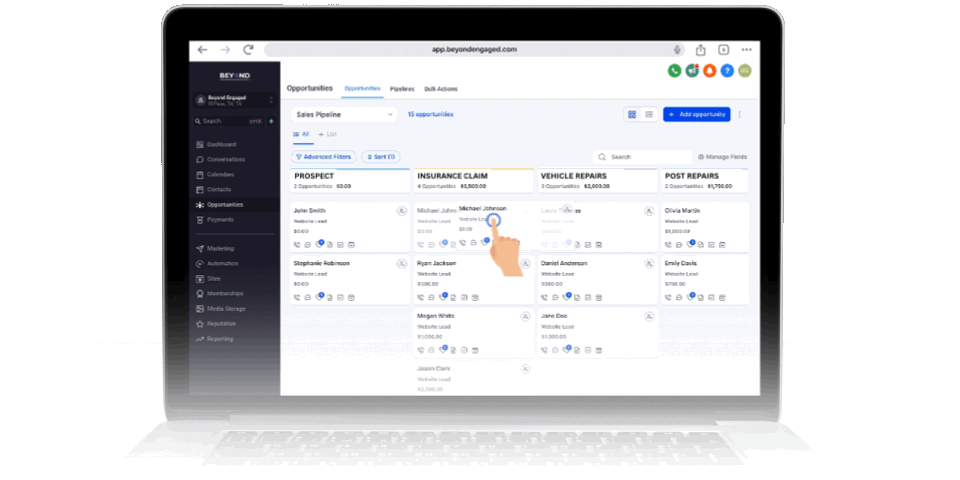Click the Add opportunity button
Image resolution: width=960 pixels, height=480 pixels.
697,114
